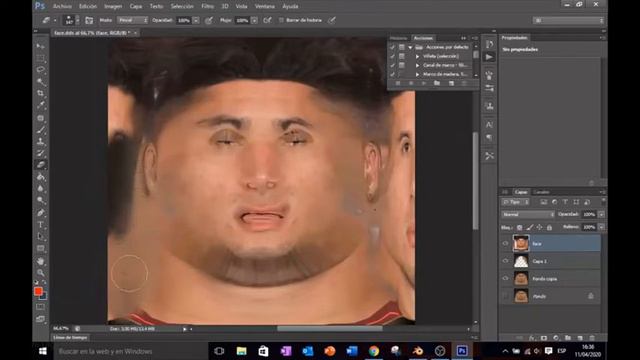The height and width of the screenshot is (360, 640).
Task: Open eraser Modo dropdown
Action: [132, 20]
